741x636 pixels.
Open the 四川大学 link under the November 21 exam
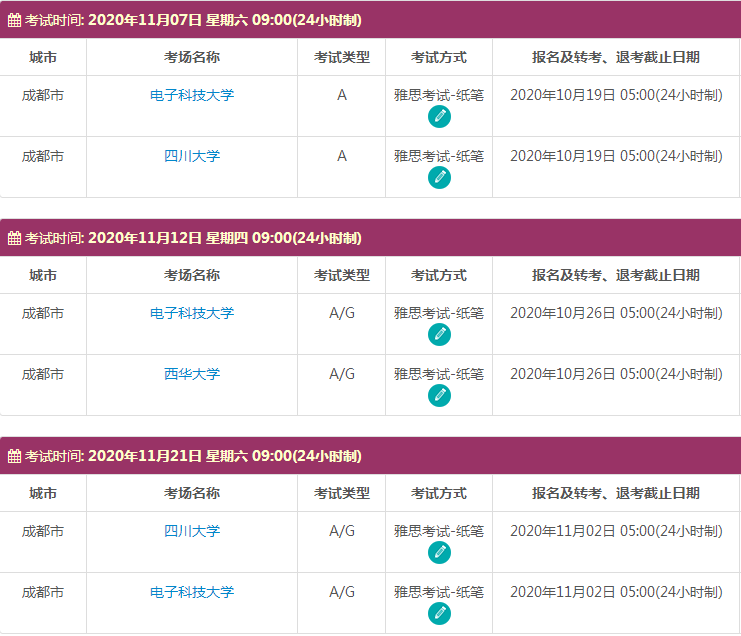(192, 531)
